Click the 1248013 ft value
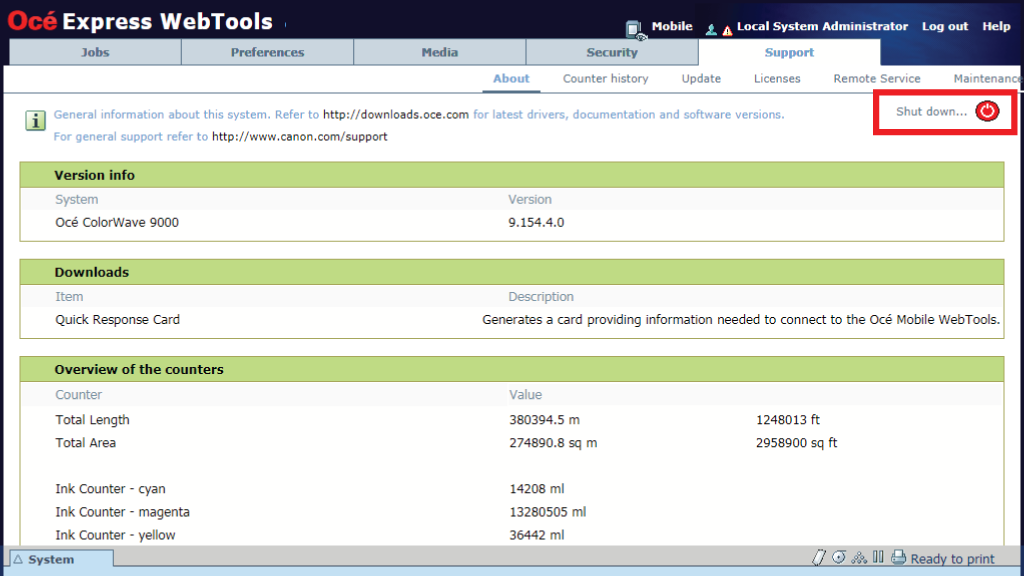Viewport: 1024px width, 576px height. tap(788, 420)
